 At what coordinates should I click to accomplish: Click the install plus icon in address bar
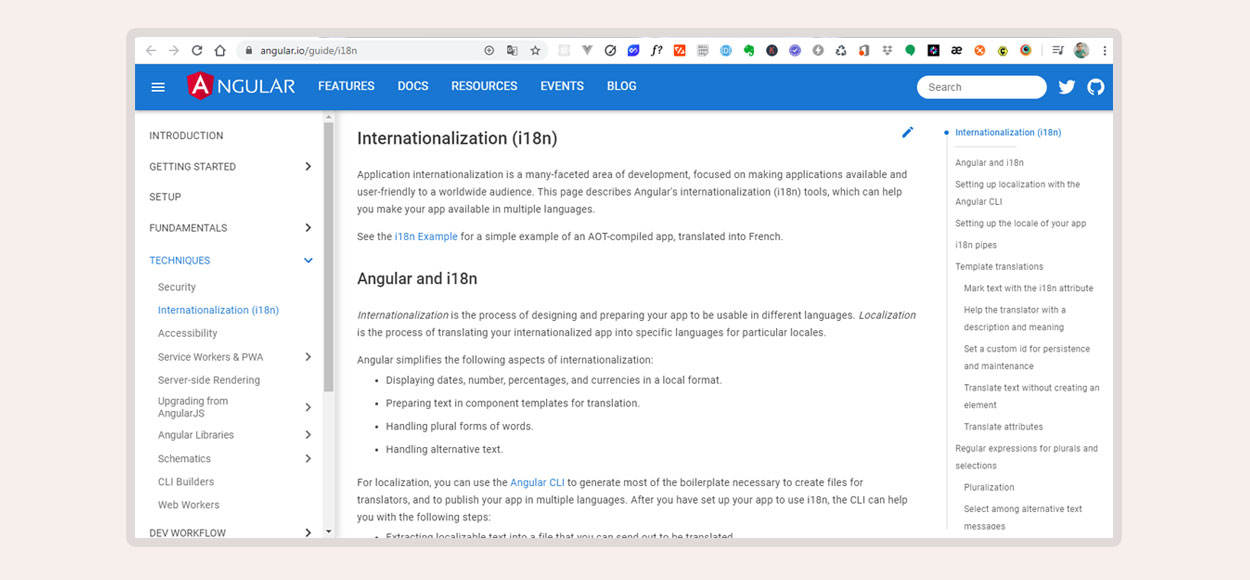pos(489,50)
